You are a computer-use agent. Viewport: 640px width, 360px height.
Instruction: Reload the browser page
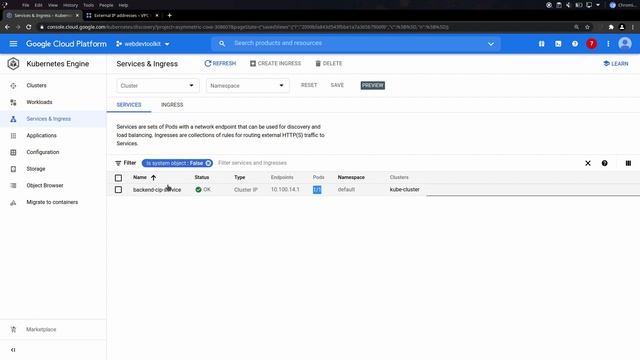click(29, 27)
